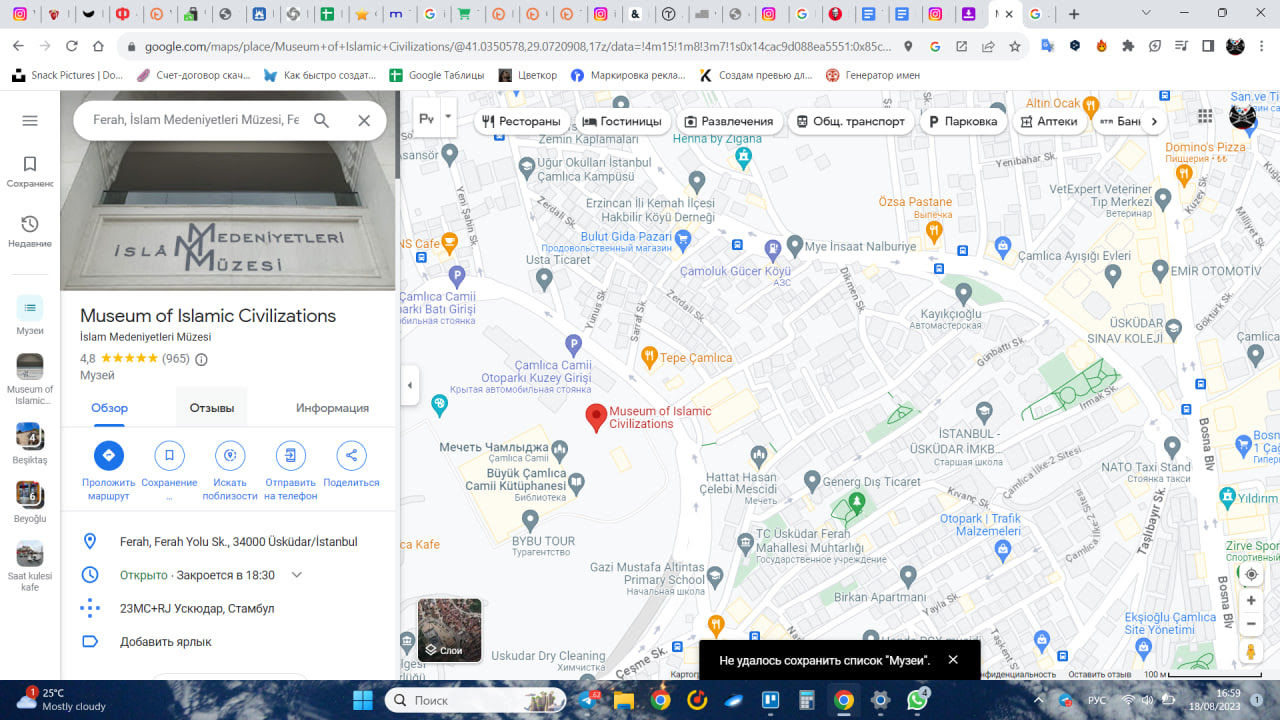Click the Проложить маршрут directions button
This screenshot has width=1280, height=720.
109,455
